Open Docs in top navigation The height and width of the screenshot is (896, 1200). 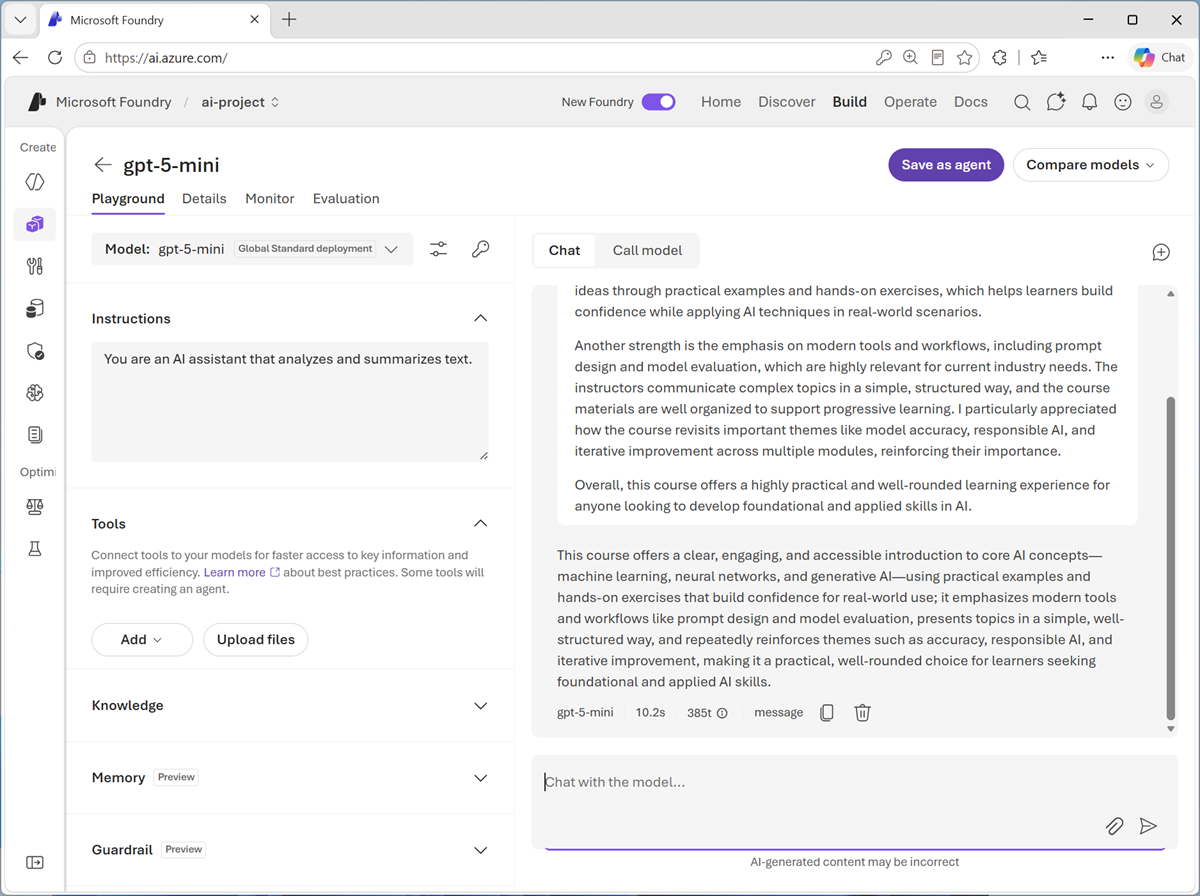click(x=971, y=102)
